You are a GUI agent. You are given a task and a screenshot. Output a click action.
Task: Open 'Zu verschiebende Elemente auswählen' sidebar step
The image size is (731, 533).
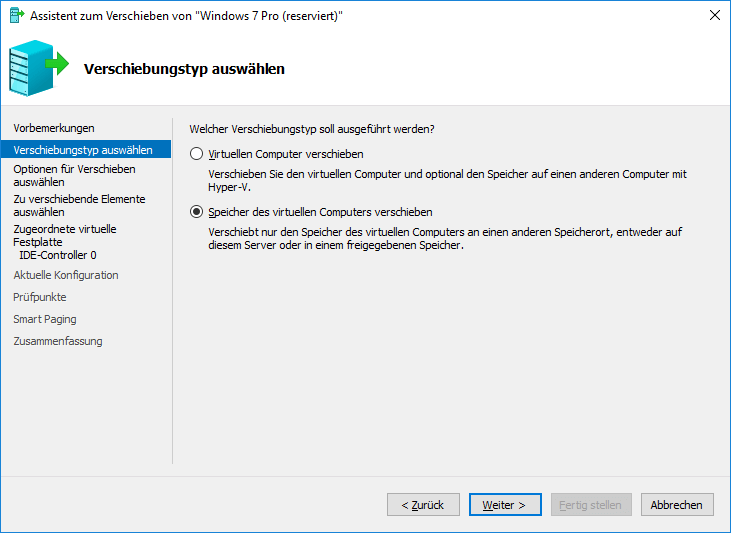[x=79, y=205]
